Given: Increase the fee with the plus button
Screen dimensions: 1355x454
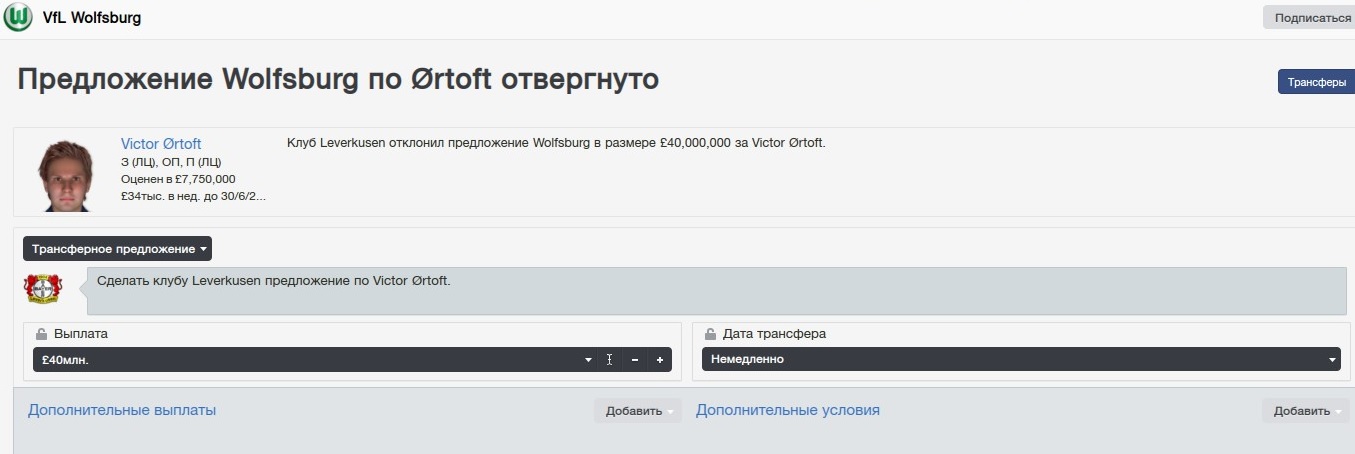Looking at the screenshot, I should click(x=660, y=360).
